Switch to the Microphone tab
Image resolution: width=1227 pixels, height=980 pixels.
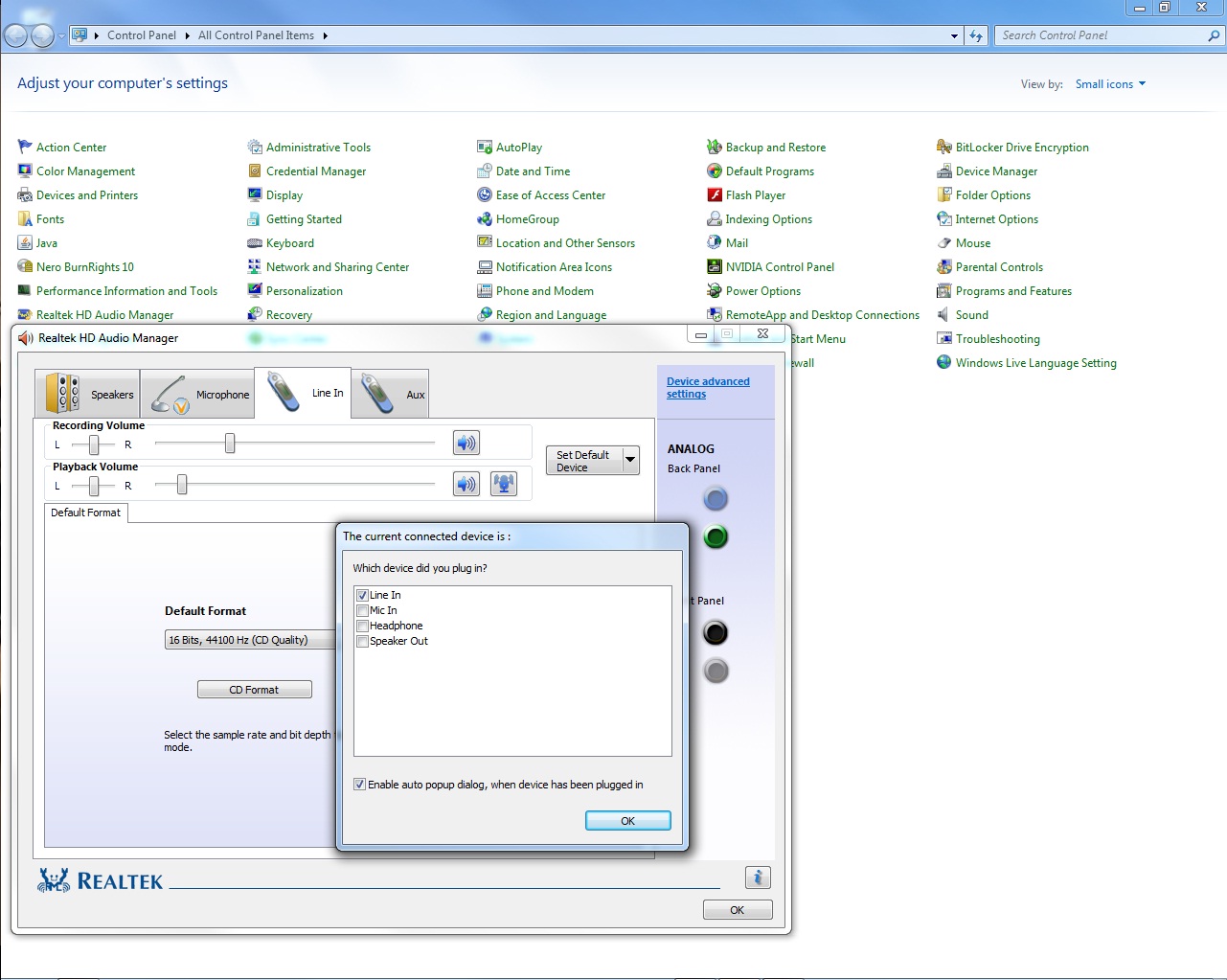(197, 394)
